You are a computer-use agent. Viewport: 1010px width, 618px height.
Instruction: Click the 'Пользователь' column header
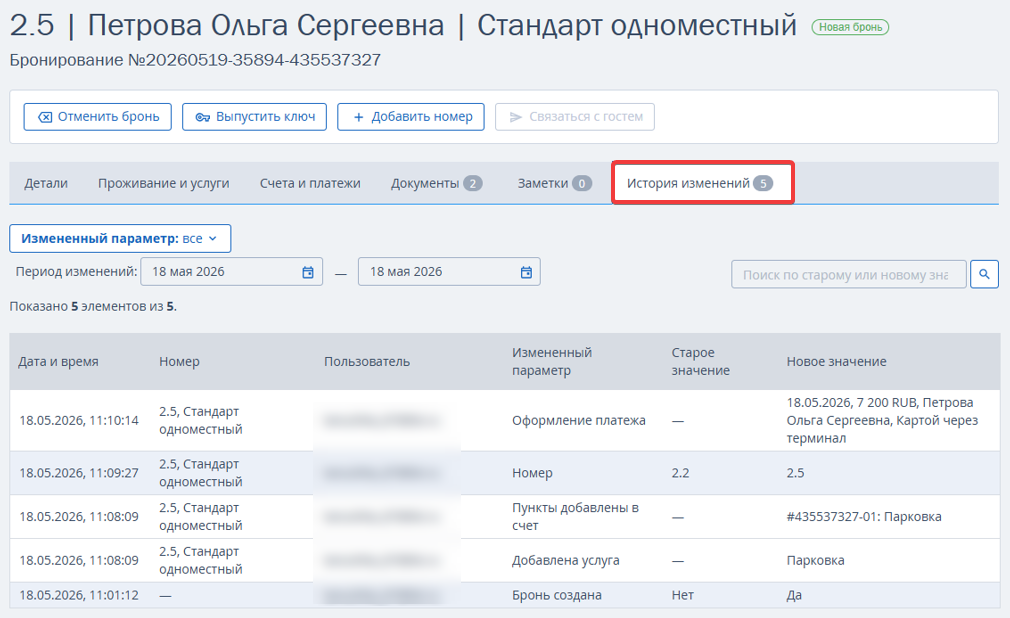point(367,362)
